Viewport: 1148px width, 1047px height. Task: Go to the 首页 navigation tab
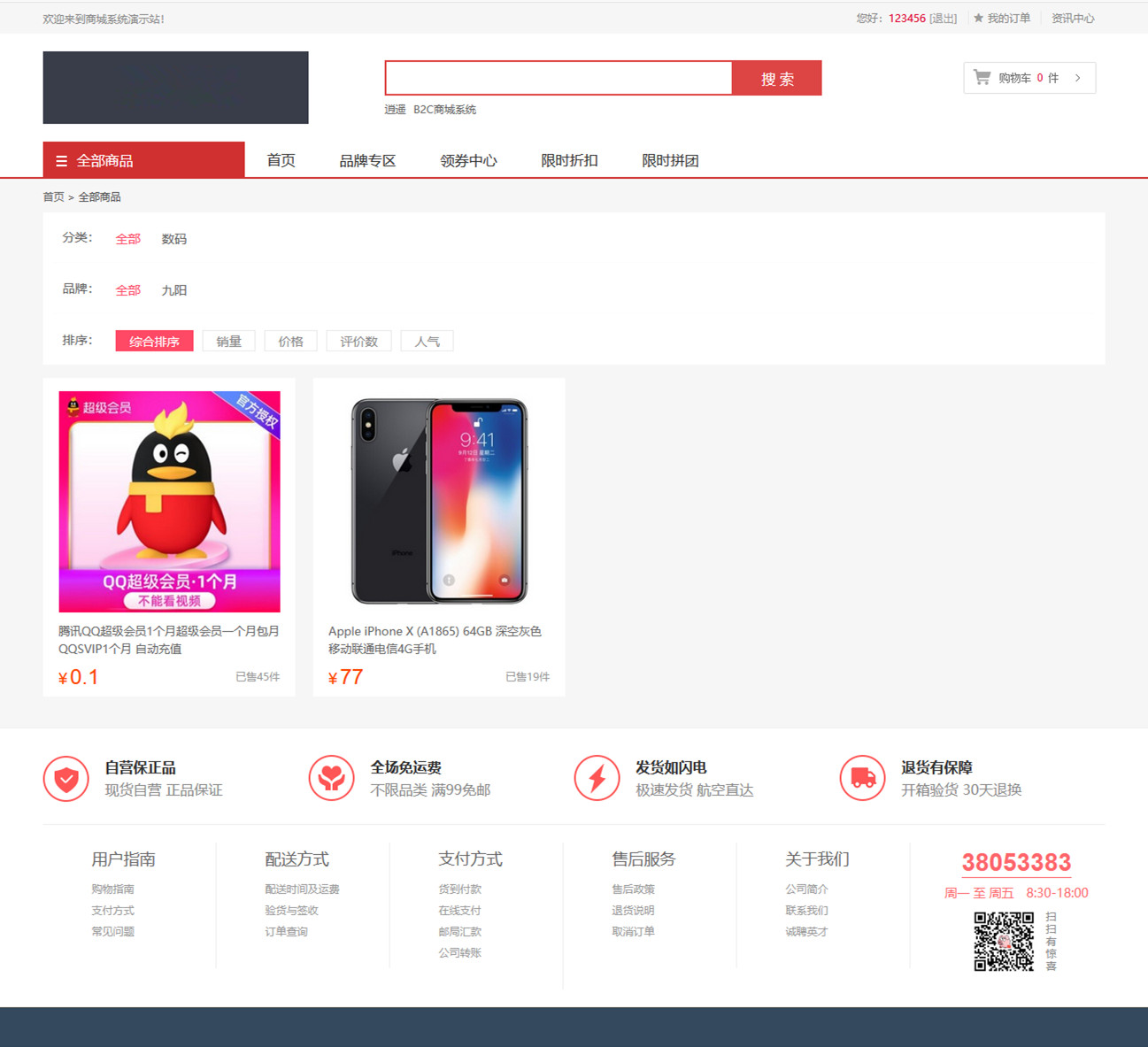click(x=281, y=160)
